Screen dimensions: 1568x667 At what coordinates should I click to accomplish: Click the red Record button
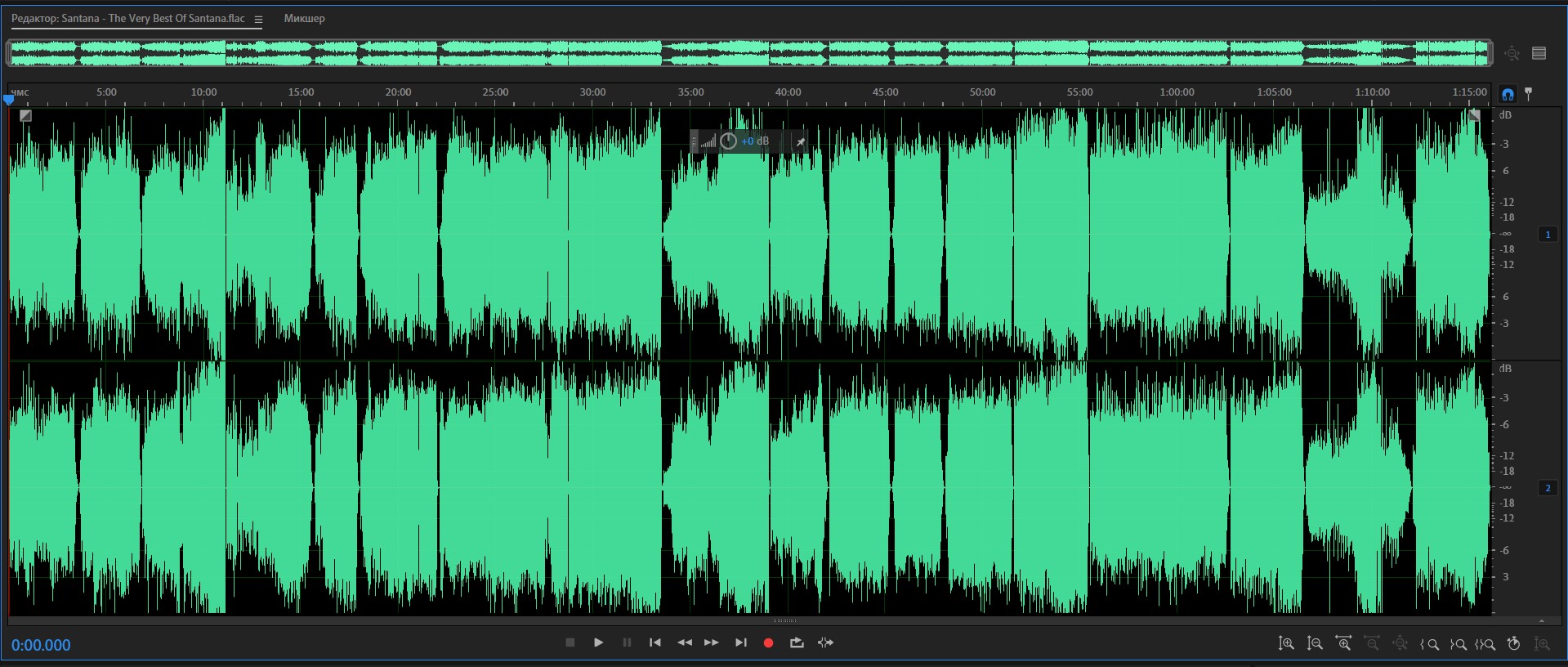pos(768,643)
